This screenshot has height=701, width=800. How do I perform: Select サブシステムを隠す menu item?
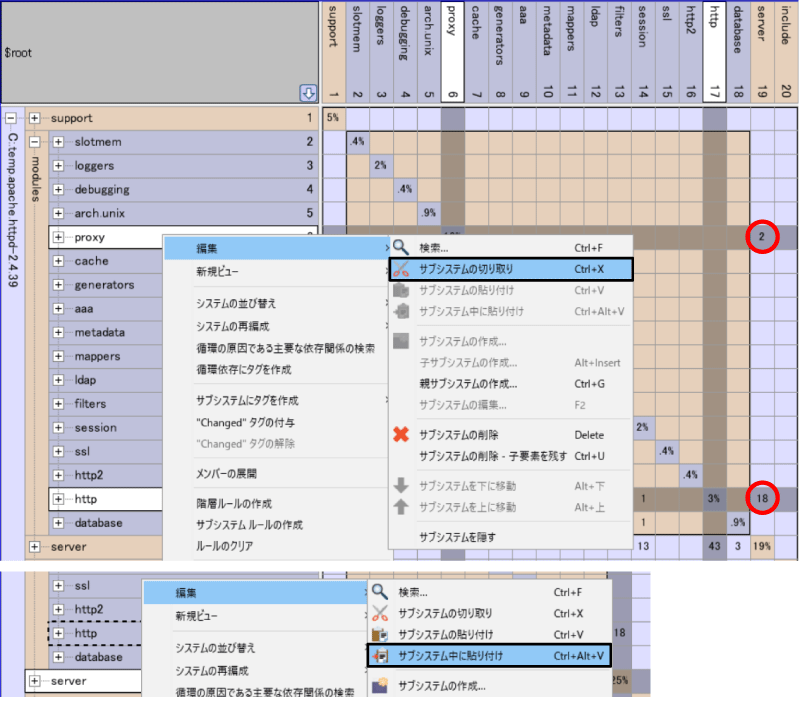coord(457,537)
